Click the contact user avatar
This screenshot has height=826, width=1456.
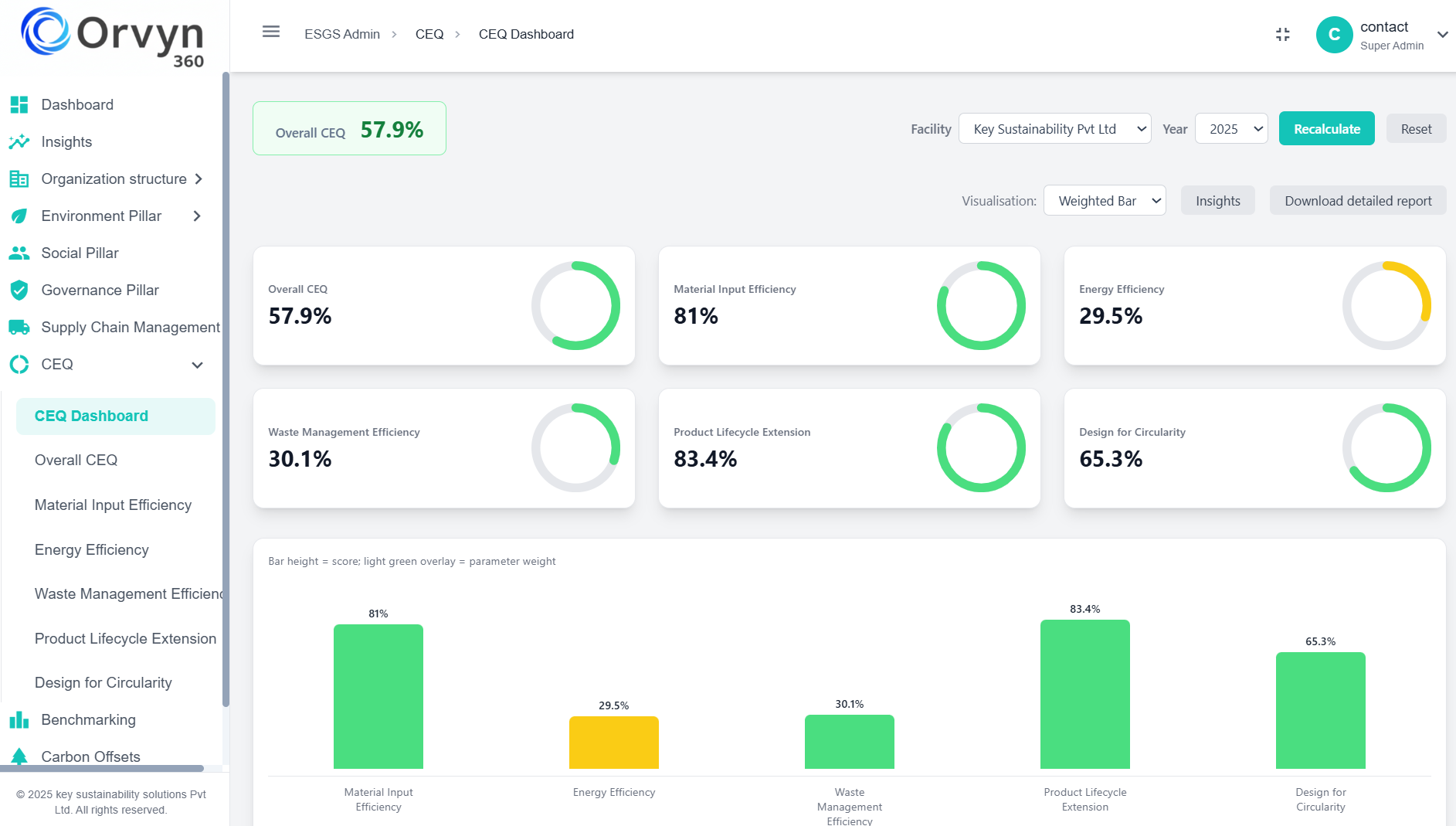point(1334,35)
